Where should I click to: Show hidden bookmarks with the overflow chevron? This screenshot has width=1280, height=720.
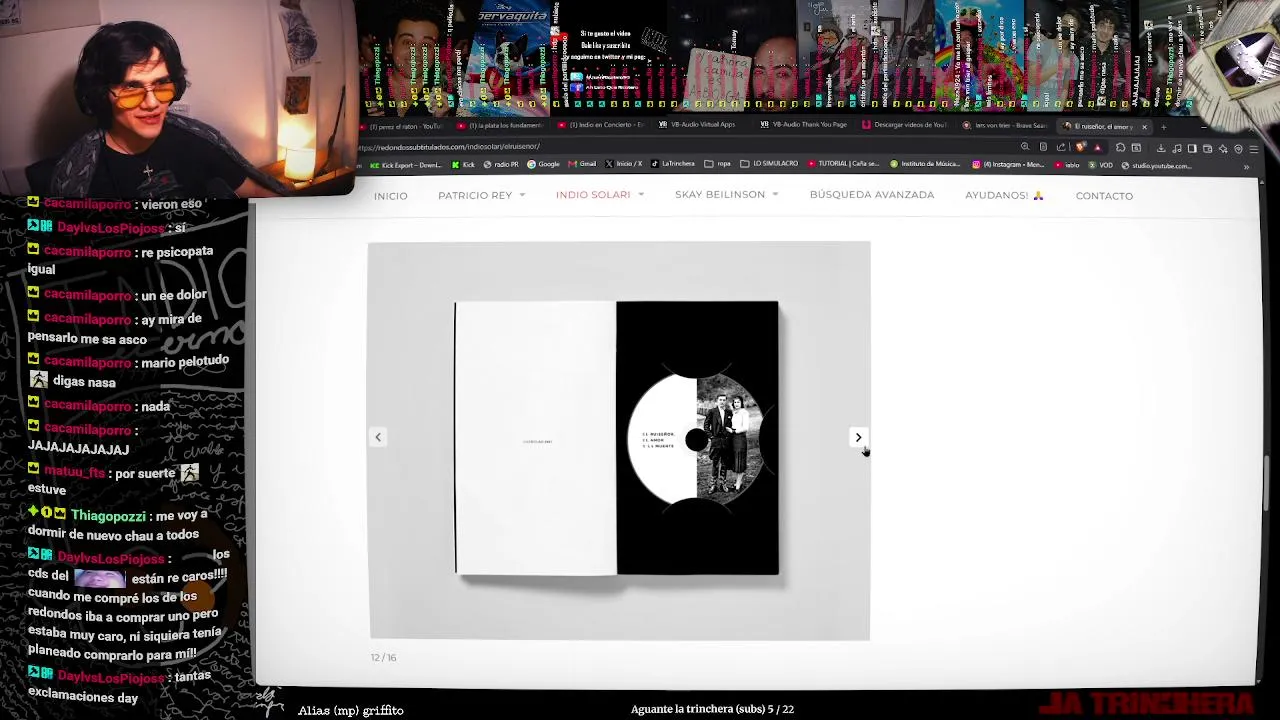point(1246,166)
